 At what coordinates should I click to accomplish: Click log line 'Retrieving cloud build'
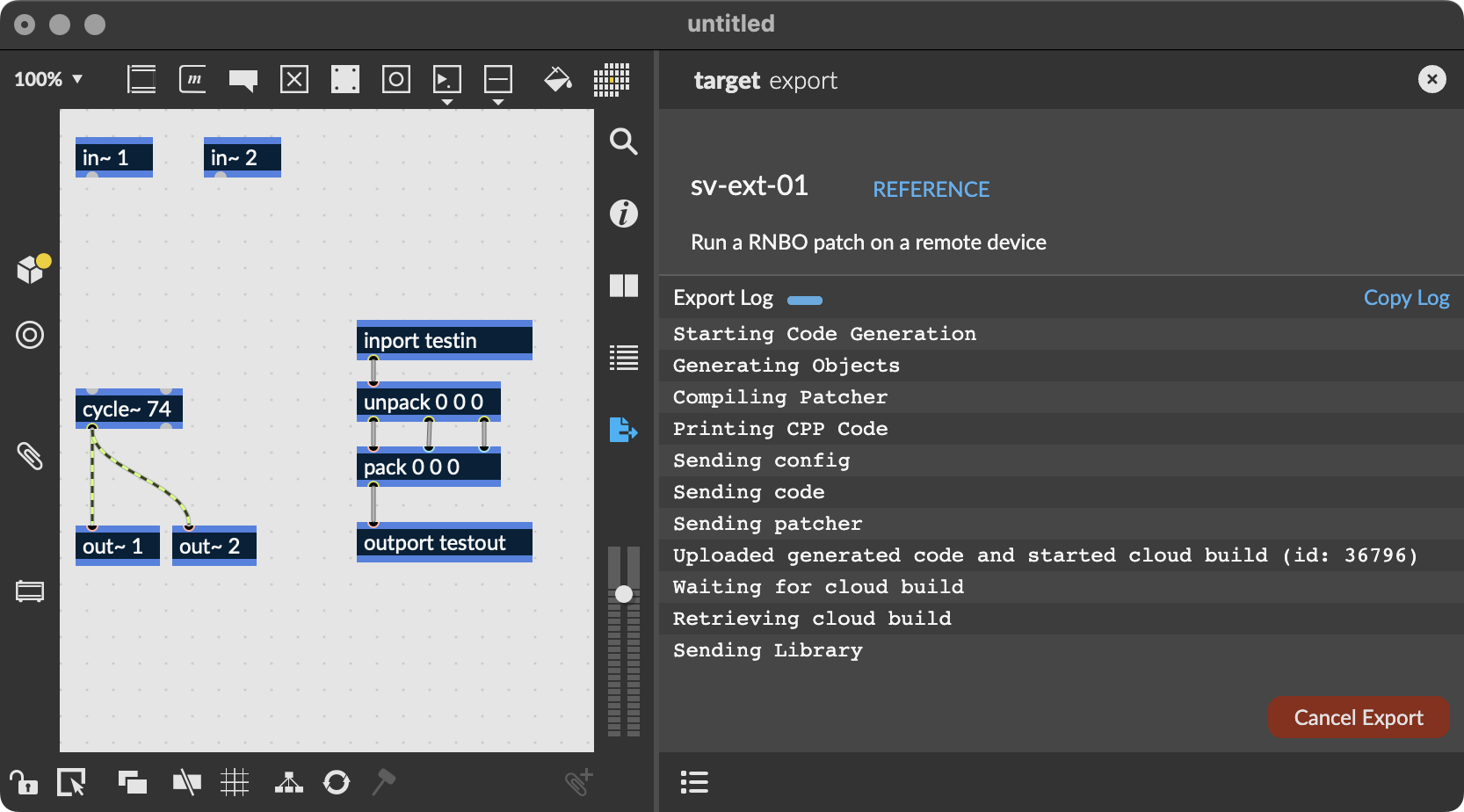coord(1062,619)
